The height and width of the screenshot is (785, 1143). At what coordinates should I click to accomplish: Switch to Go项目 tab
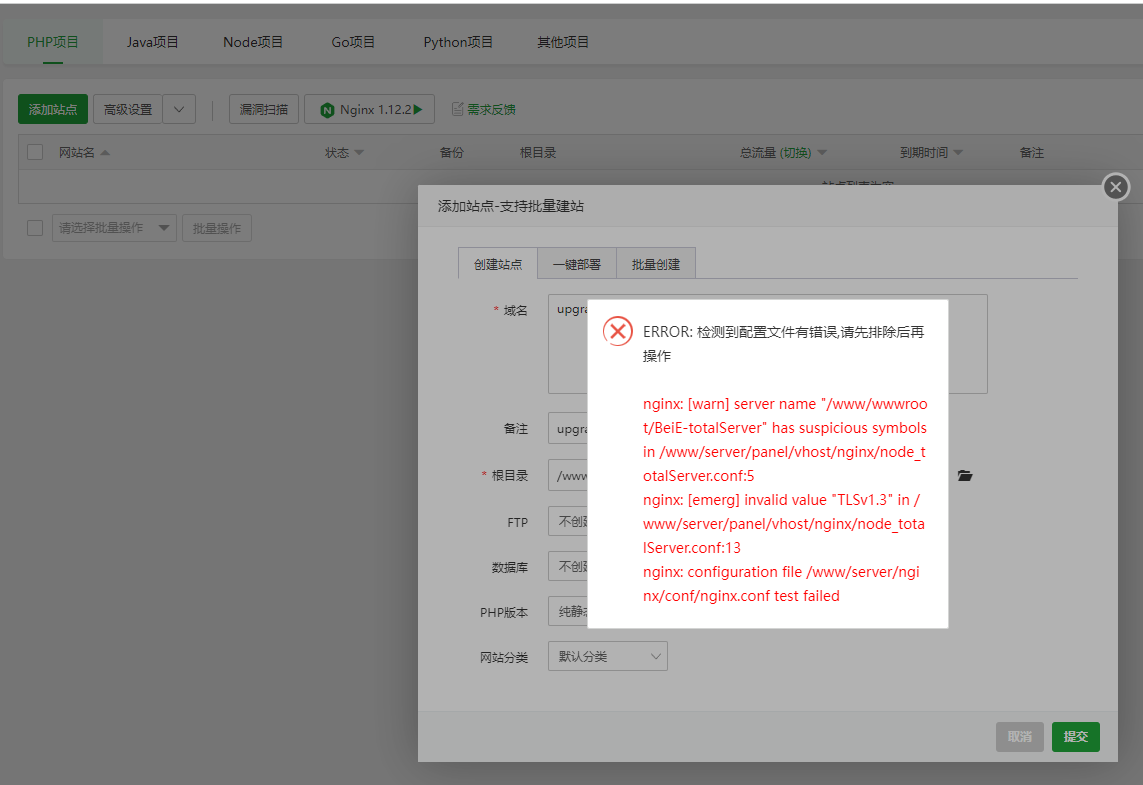click(x=353, y=42)
